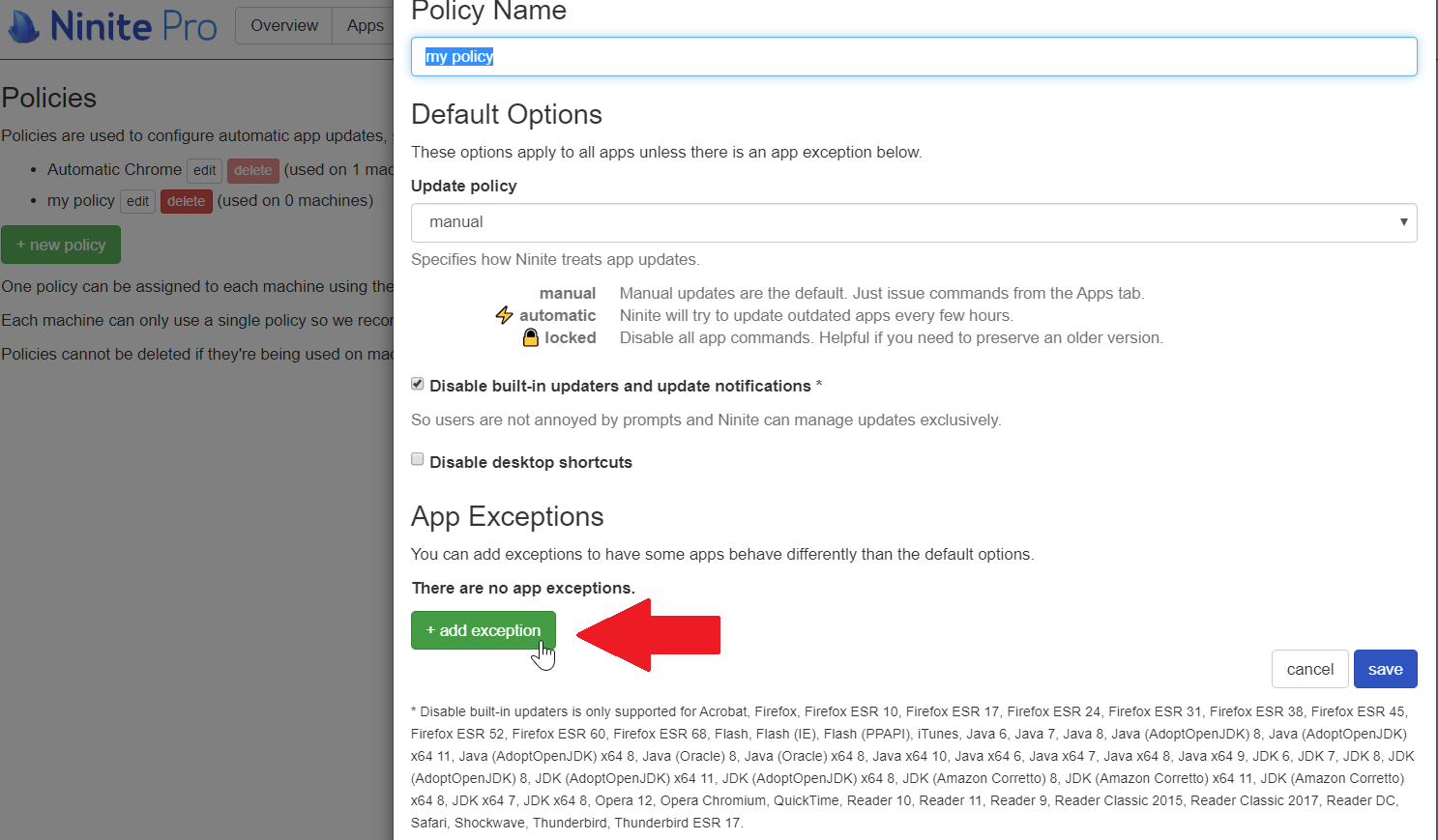Delete the Automatic Chrome policy
1438x840 pixels.
pos(253,170)
